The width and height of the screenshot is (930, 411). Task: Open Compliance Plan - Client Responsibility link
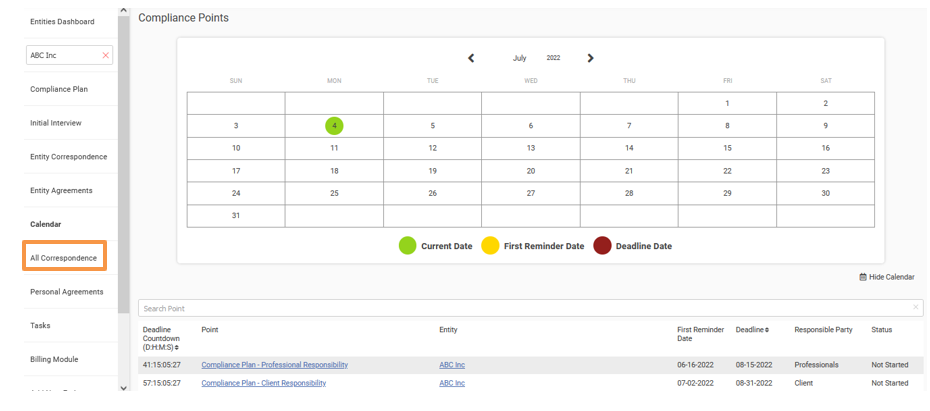coord(263,383)
